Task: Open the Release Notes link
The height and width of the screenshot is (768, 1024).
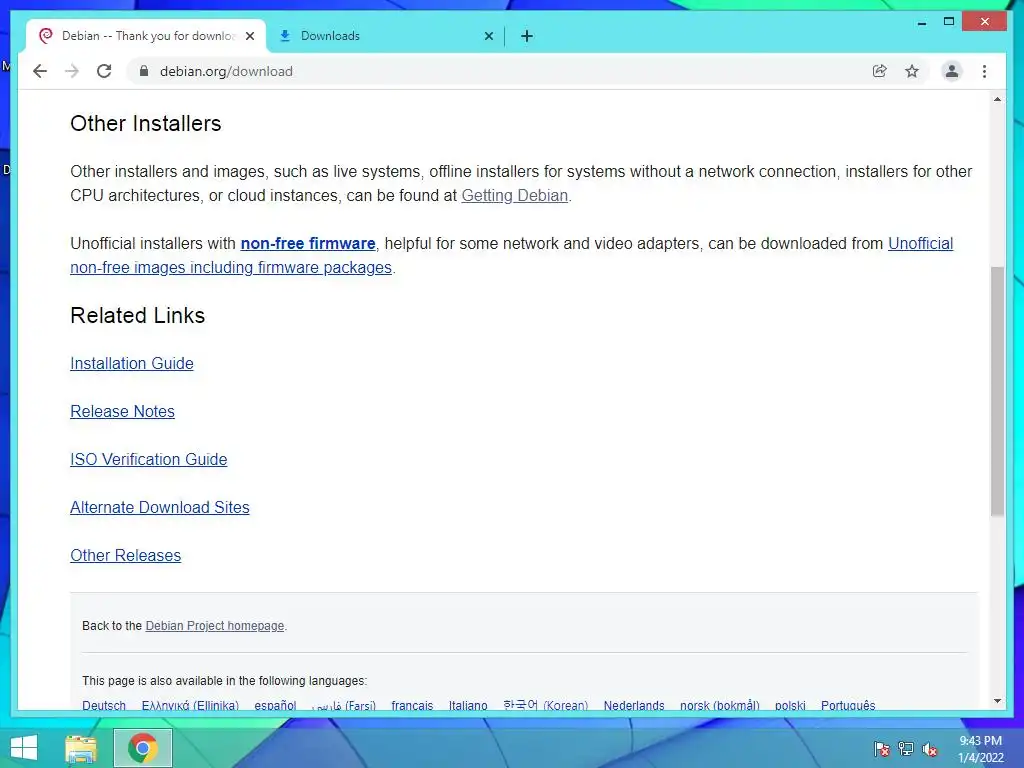Action: tap(122, 411)
